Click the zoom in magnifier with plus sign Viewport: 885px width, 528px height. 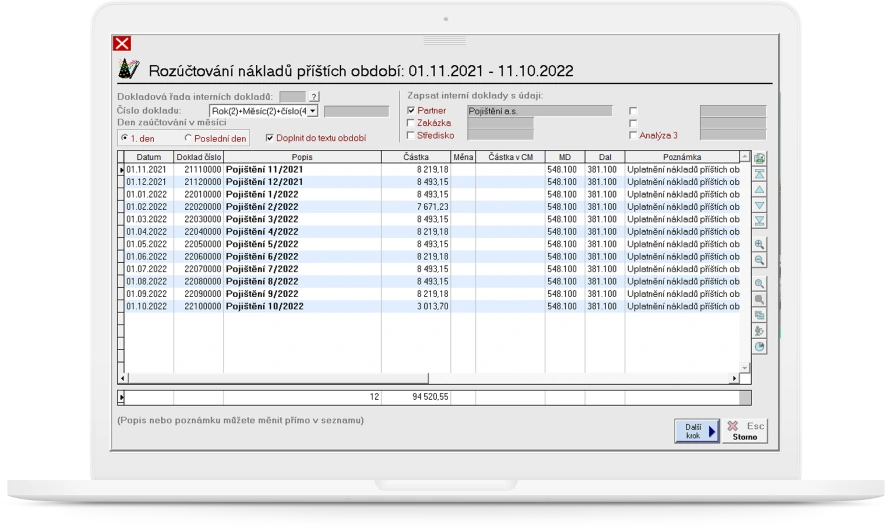pos(760,245)
